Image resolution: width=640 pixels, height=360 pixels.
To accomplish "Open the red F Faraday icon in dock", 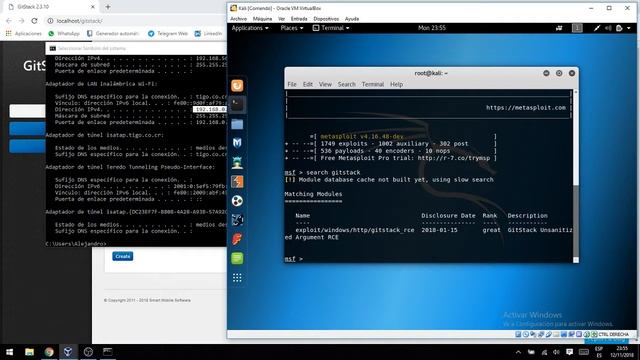I will coord(237,239).
